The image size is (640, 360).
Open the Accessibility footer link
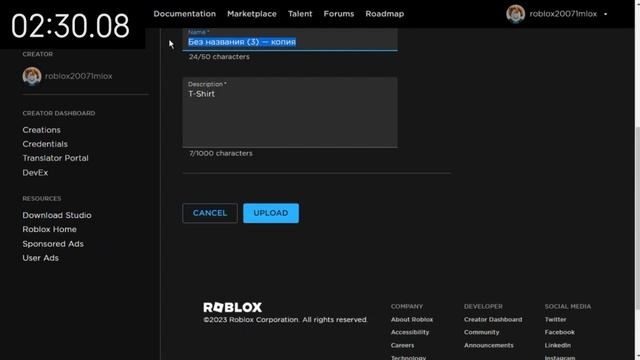410,332
